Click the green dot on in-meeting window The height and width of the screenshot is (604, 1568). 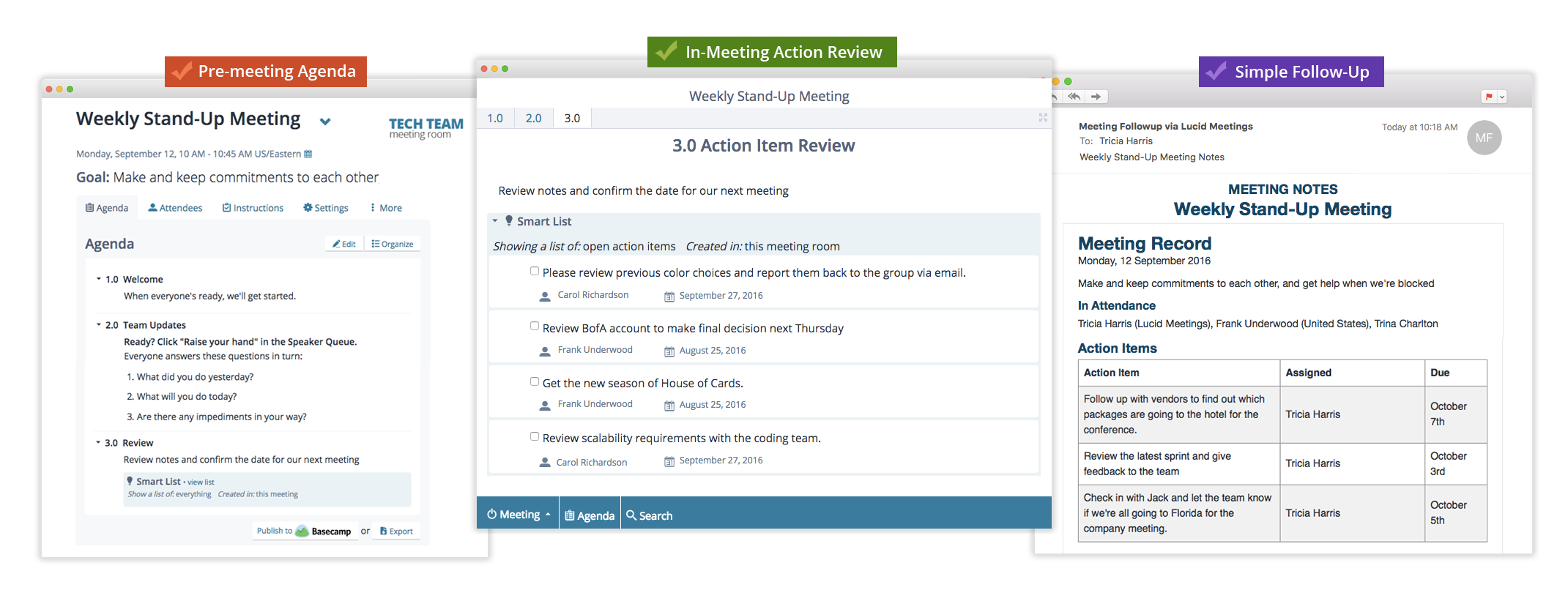[x=505, y=69]
